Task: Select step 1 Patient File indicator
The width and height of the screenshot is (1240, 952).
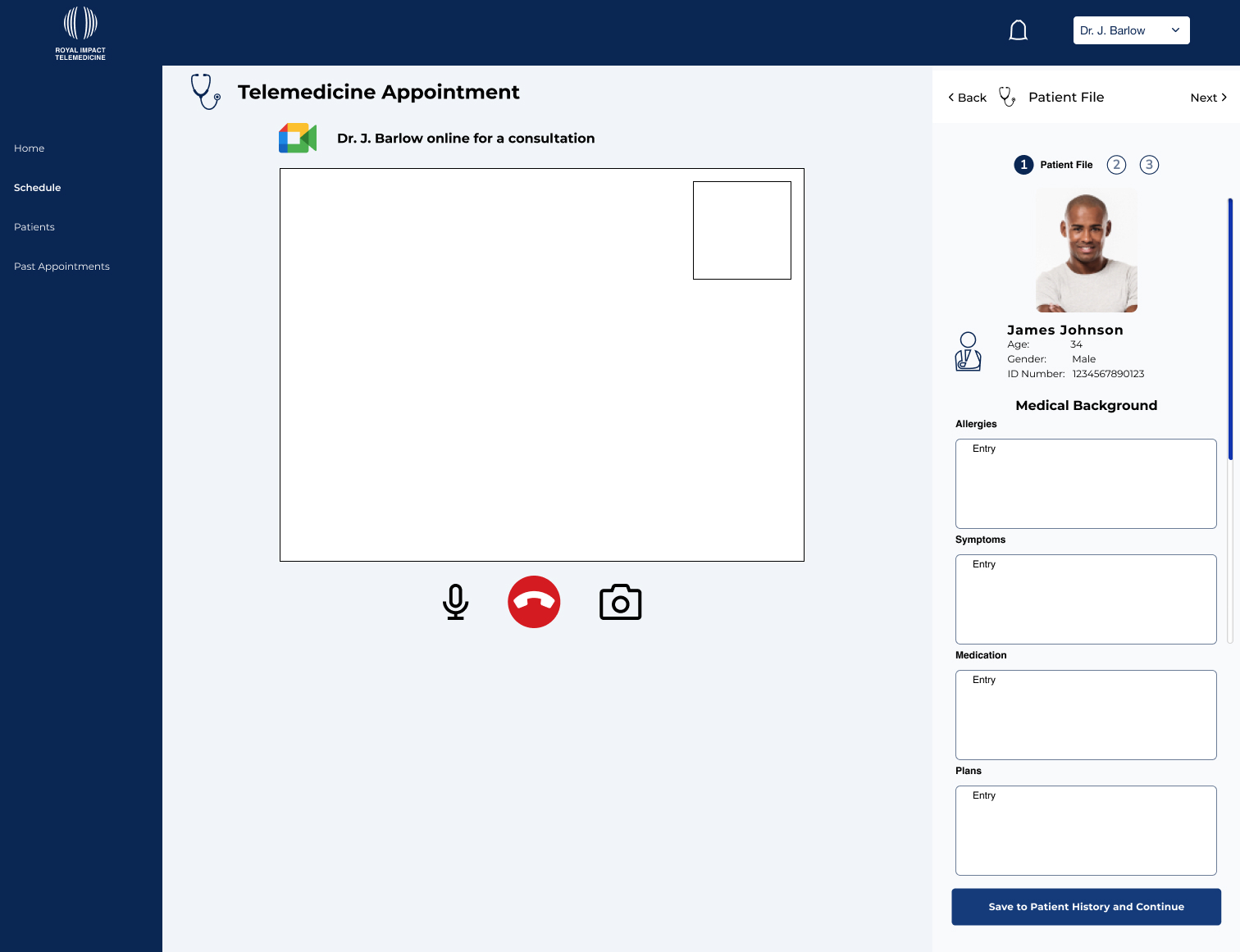Action: coord(1023,165)
